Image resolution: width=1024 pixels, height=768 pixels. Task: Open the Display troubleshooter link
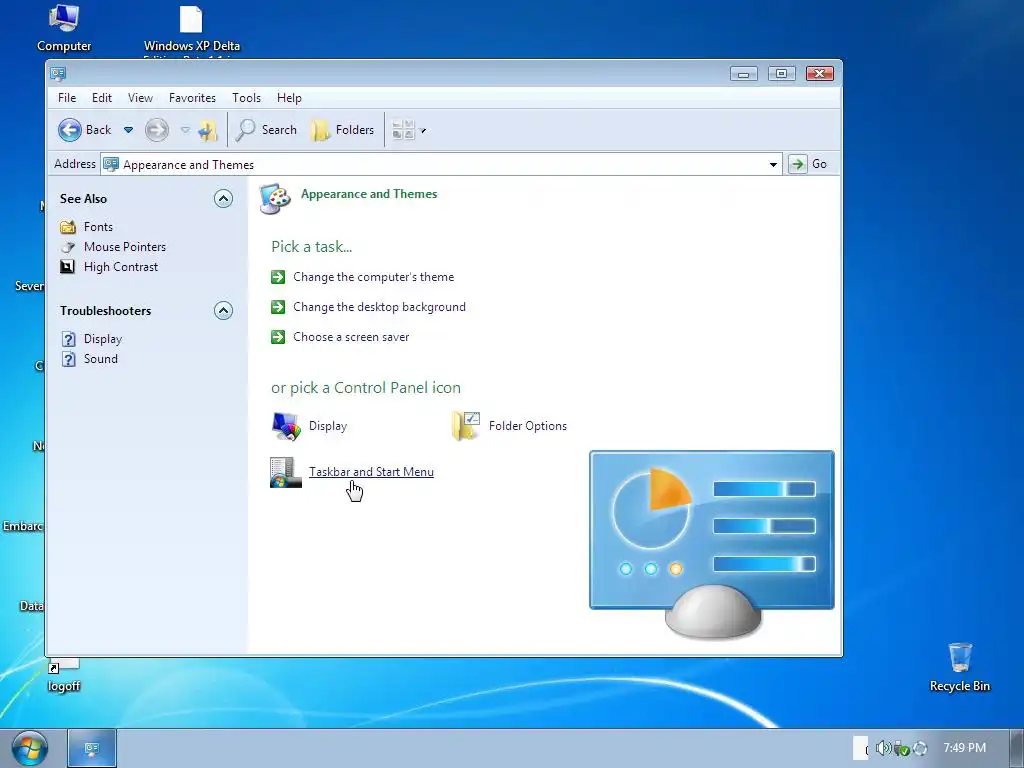click(x=103, y=339)
